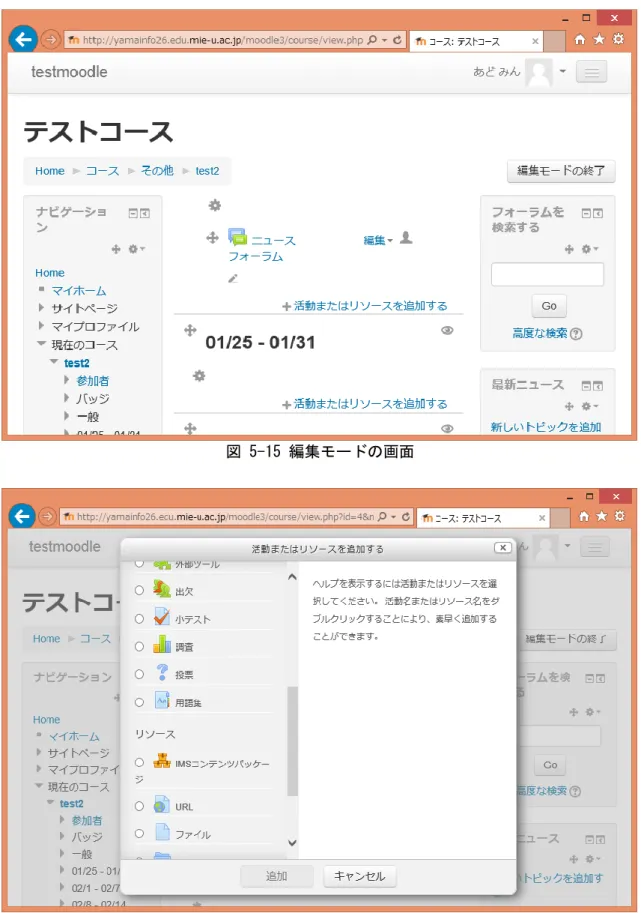Viewport: 641px width, 913px height.
Task: Expand the サイトページ tree node in the Figure 5-15 window
Action: [x=41, y=307]
